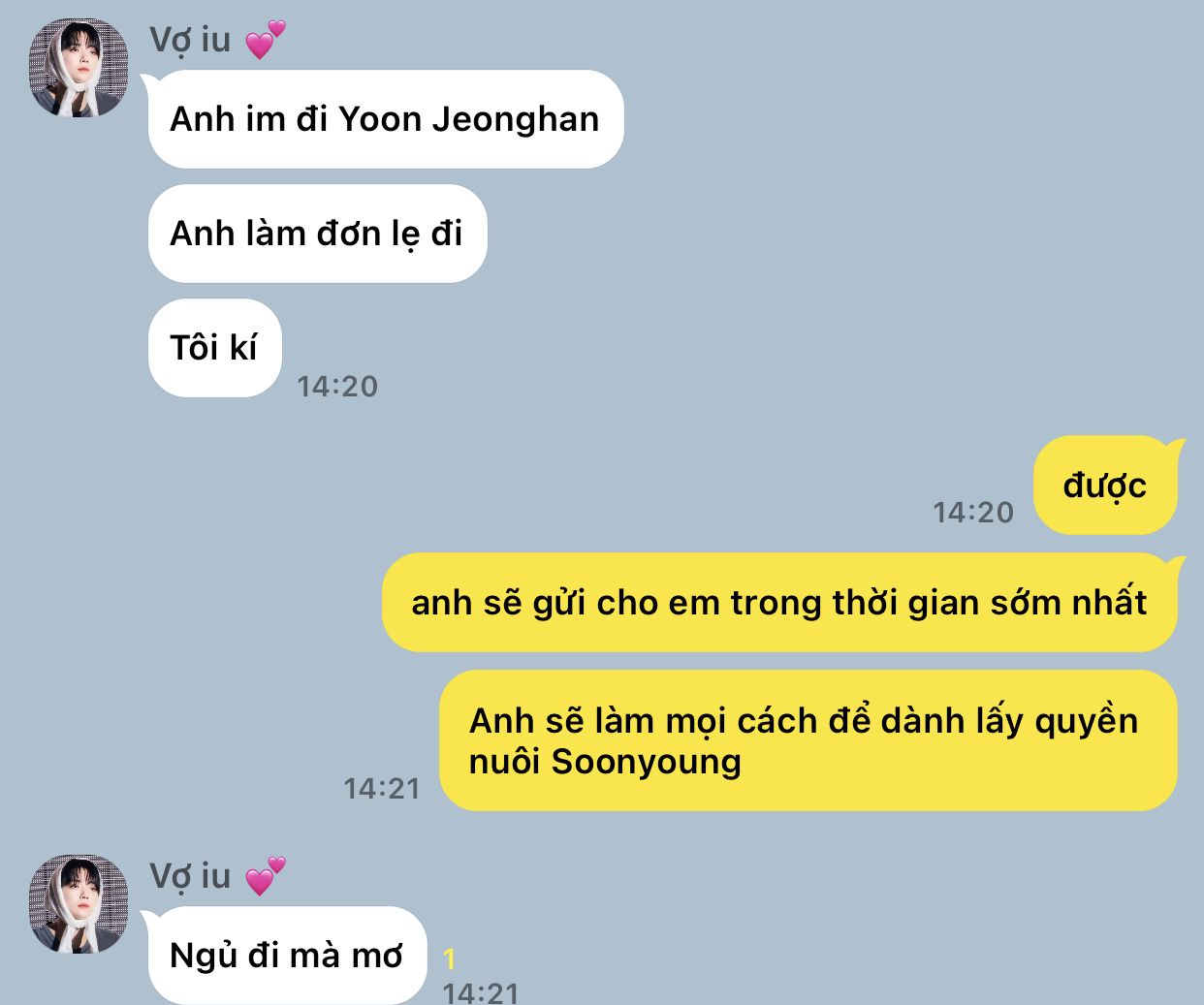This screenshot has width=1204, height=1005.
Task: Click the 14:21 timestamp under the read count
Action: [x=481, y=992]
